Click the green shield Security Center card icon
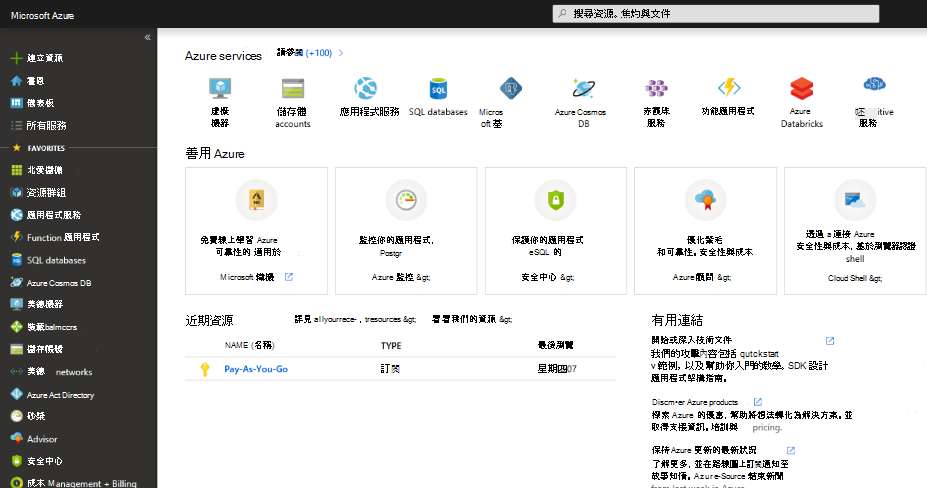 coord(556,200)
